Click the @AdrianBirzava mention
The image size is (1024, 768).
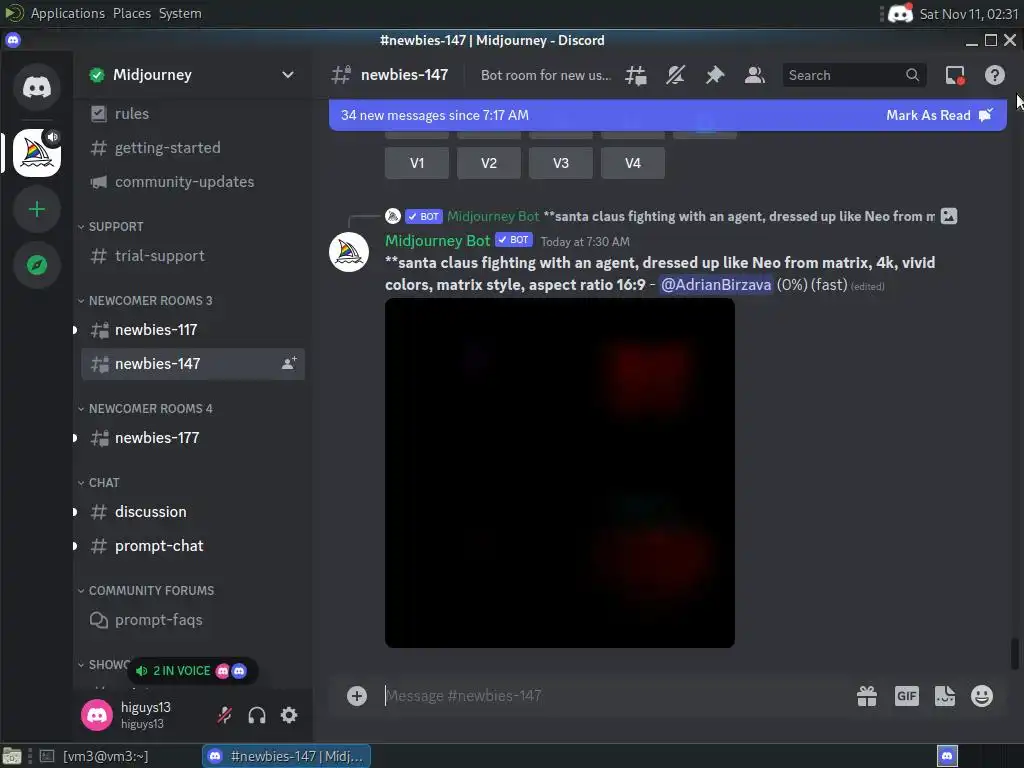click(x=716, y=285)
